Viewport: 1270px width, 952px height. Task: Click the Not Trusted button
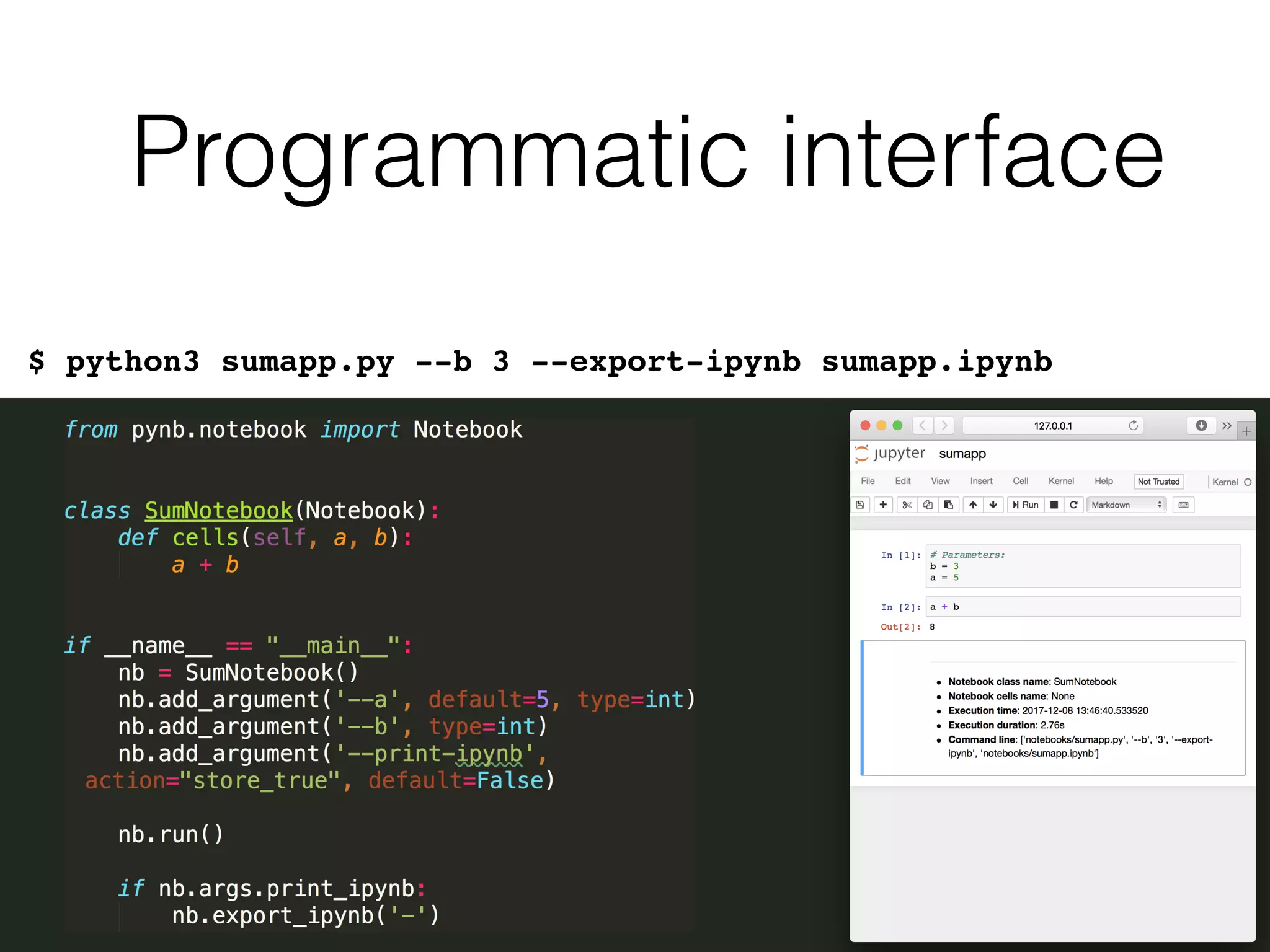point(1158,482)
